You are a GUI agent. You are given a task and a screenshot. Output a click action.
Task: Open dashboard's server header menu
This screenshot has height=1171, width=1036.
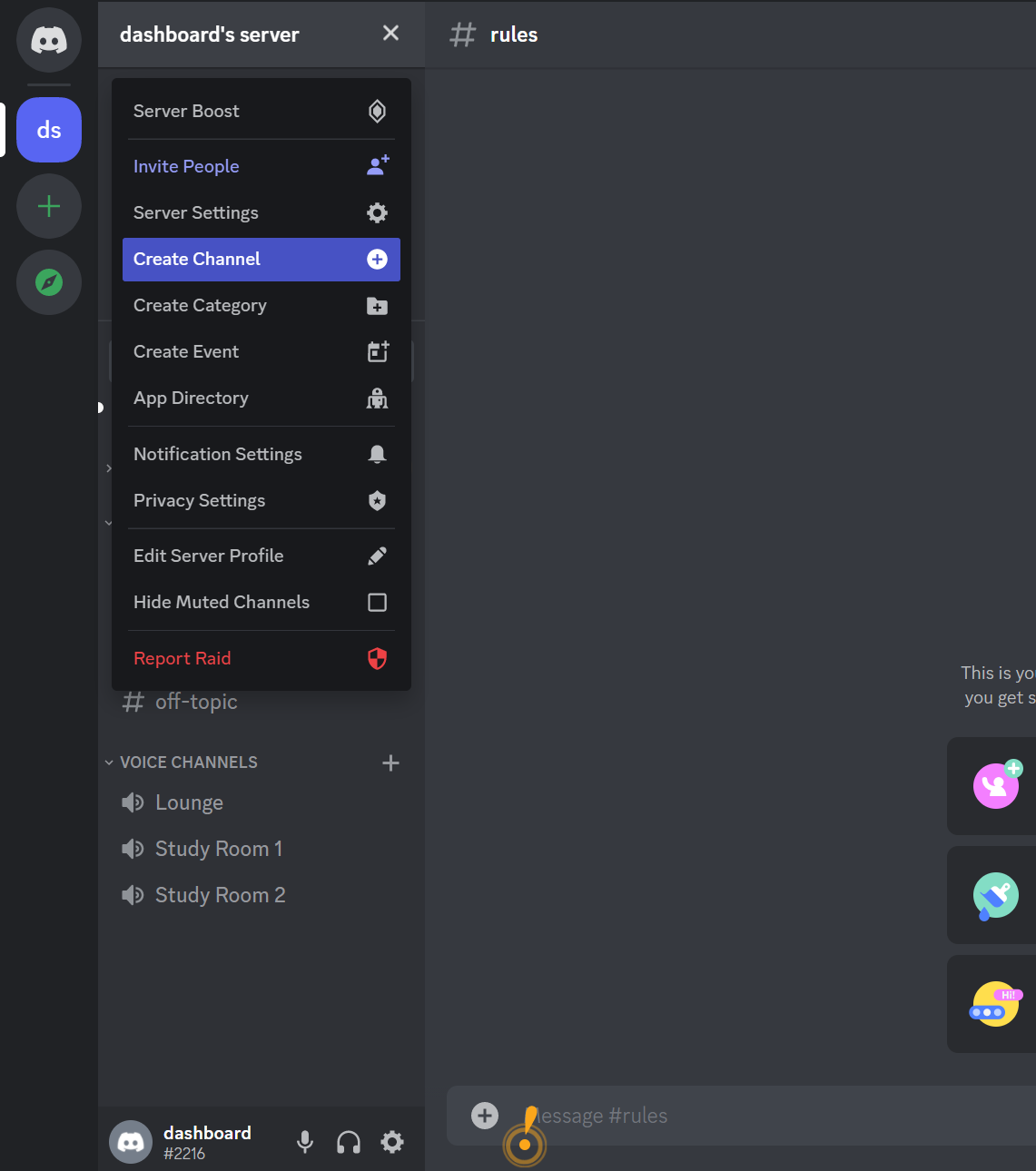pos(261,34)
